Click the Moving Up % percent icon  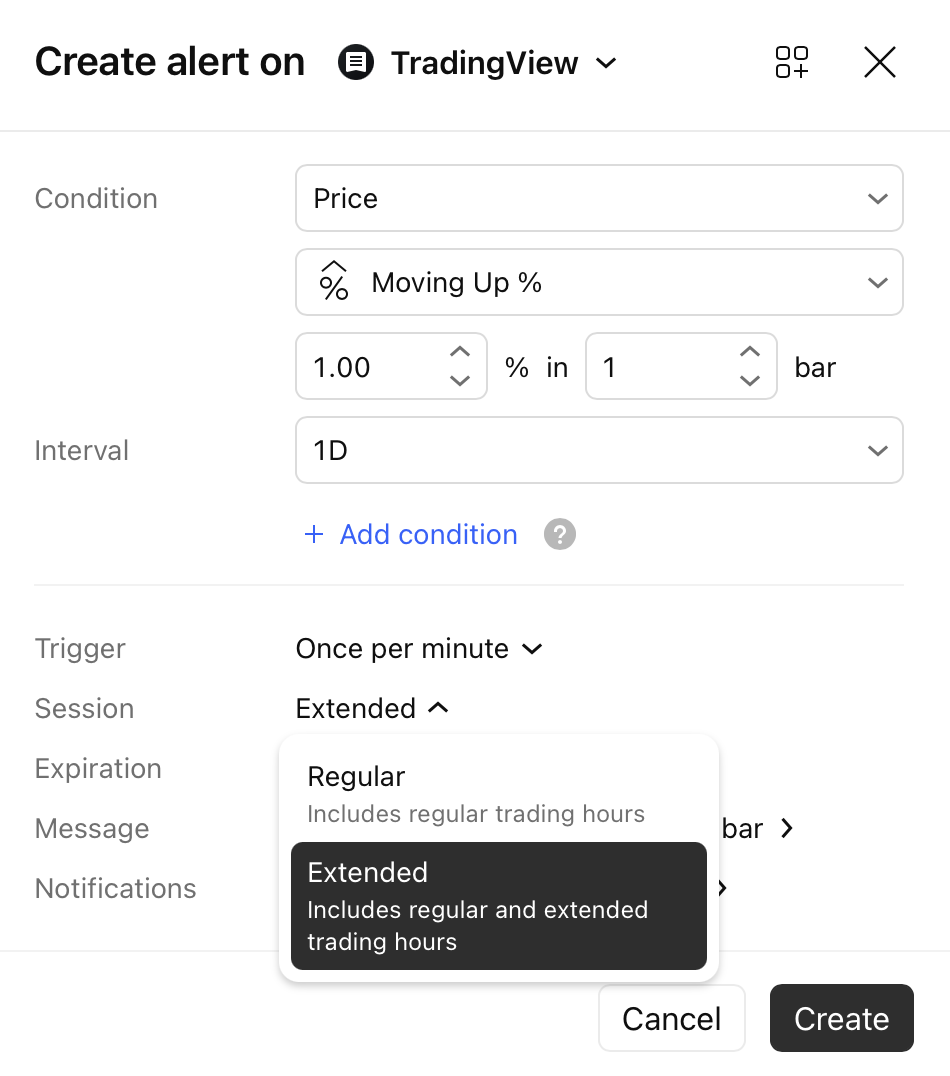[334, 281]
